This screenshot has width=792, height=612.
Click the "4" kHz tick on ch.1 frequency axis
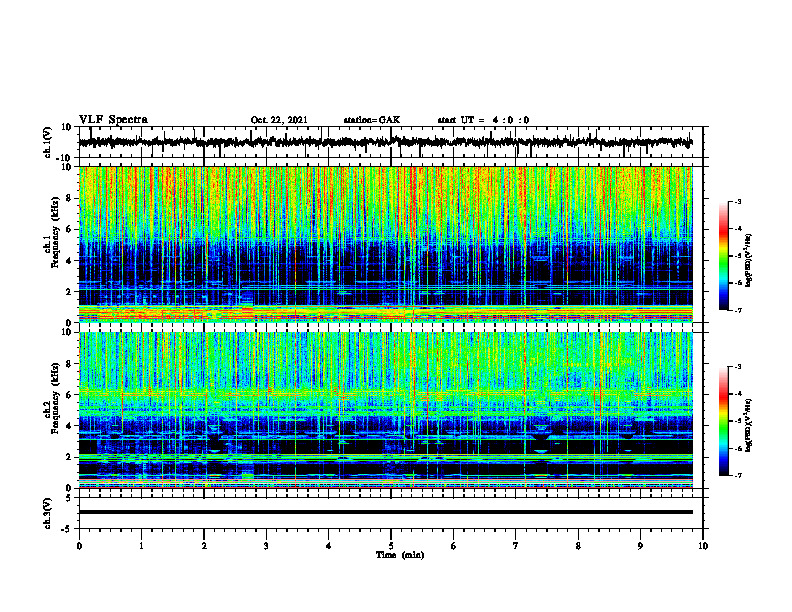70,261
